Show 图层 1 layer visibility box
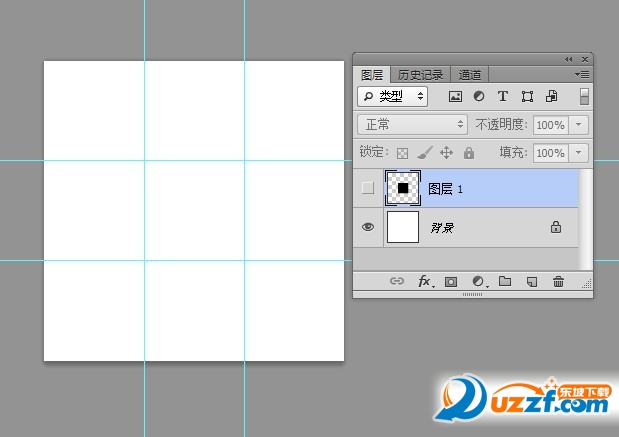 click(368, 188)
